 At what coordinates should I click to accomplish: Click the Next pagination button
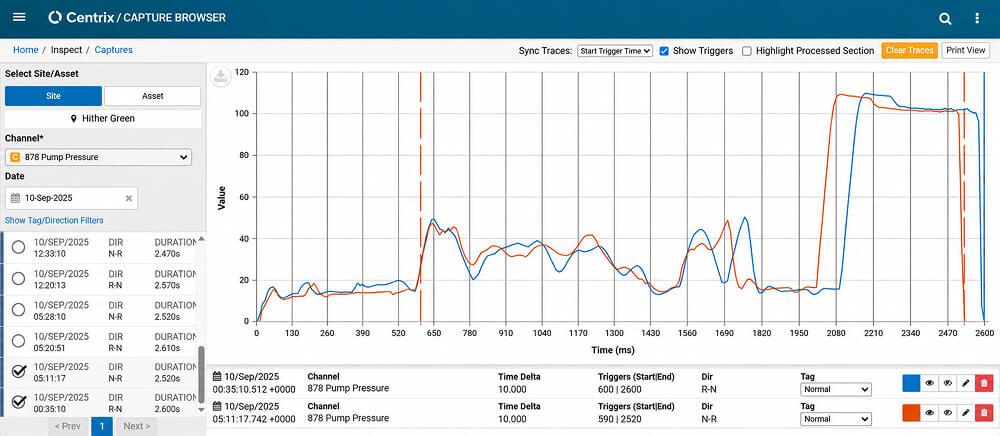[x=136, y=426]
